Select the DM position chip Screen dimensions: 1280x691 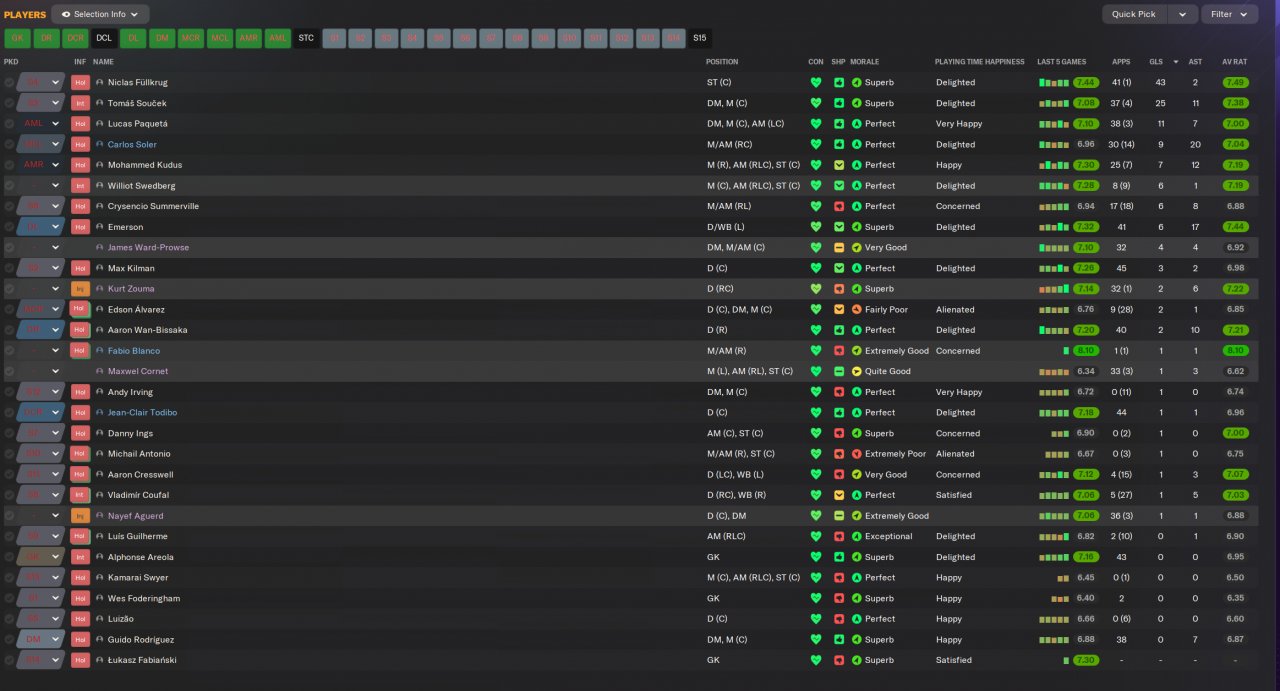tap(161, 38)
